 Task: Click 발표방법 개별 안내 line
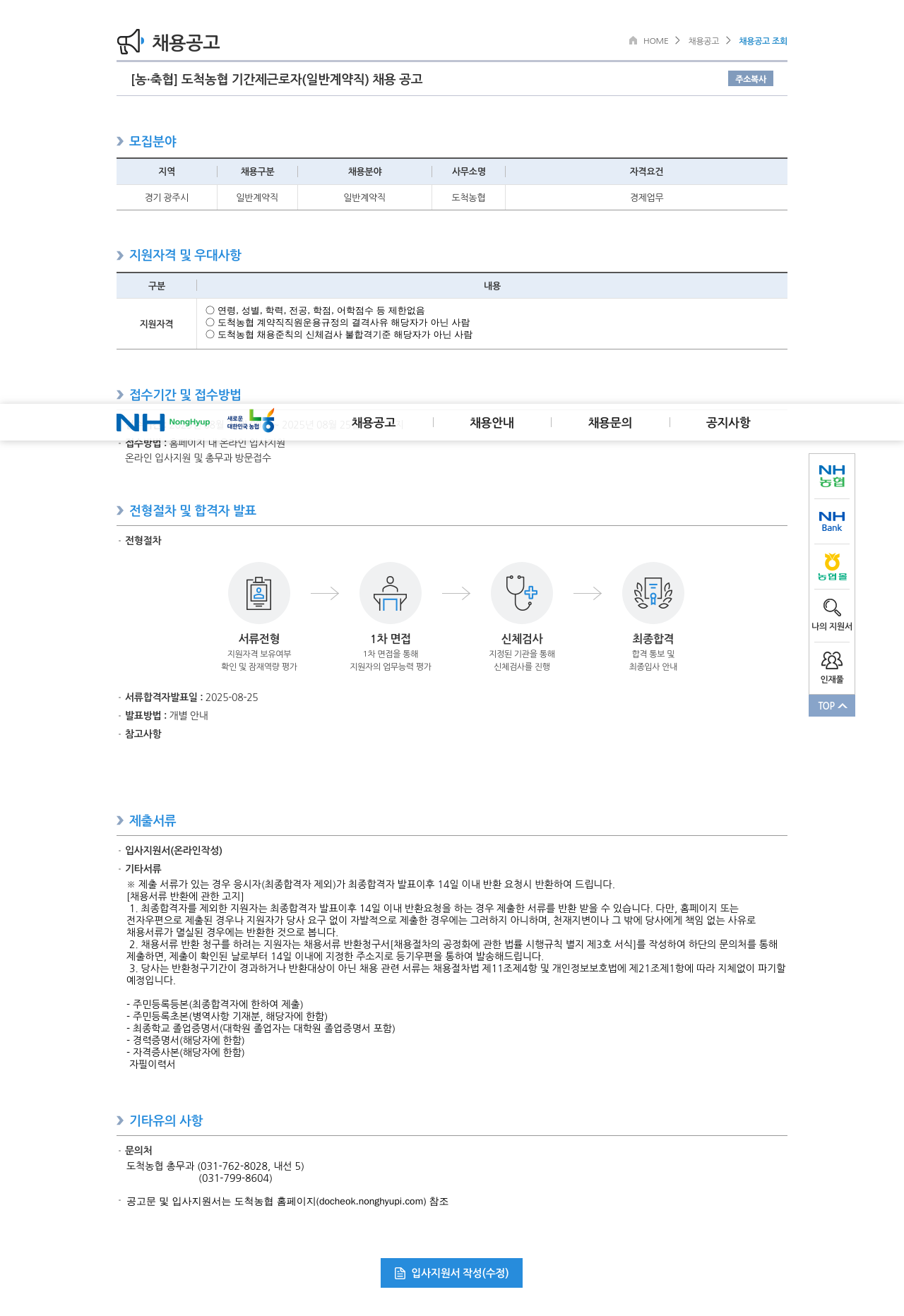(166, 715)
